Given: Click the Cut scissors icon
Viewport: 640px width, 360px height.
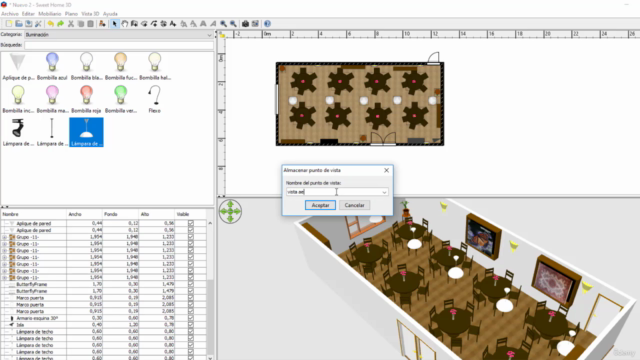Looking at the screenshot, I should coord(71,24).
